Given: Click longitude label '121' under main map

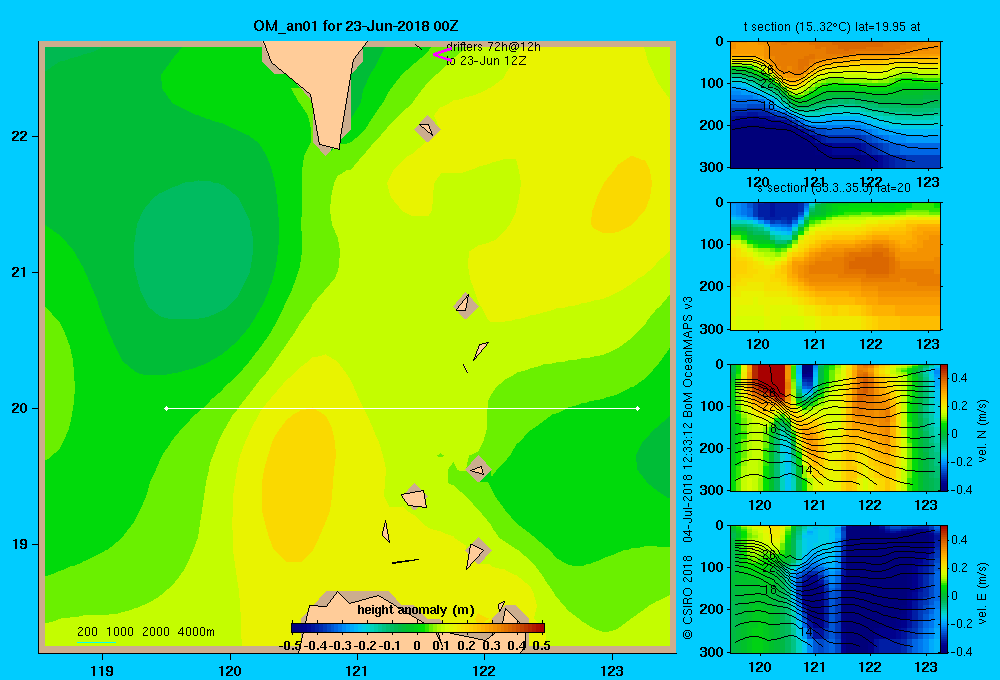Looking at the screenshot, I should coord(357,671).
